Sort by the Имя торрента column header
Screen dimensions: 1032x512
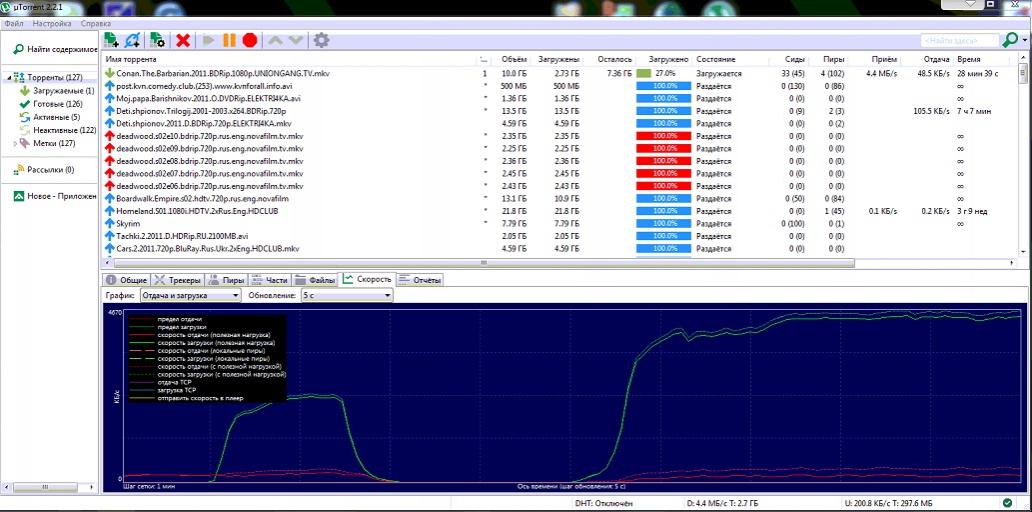pyautogui.click(x=131, y=60)
